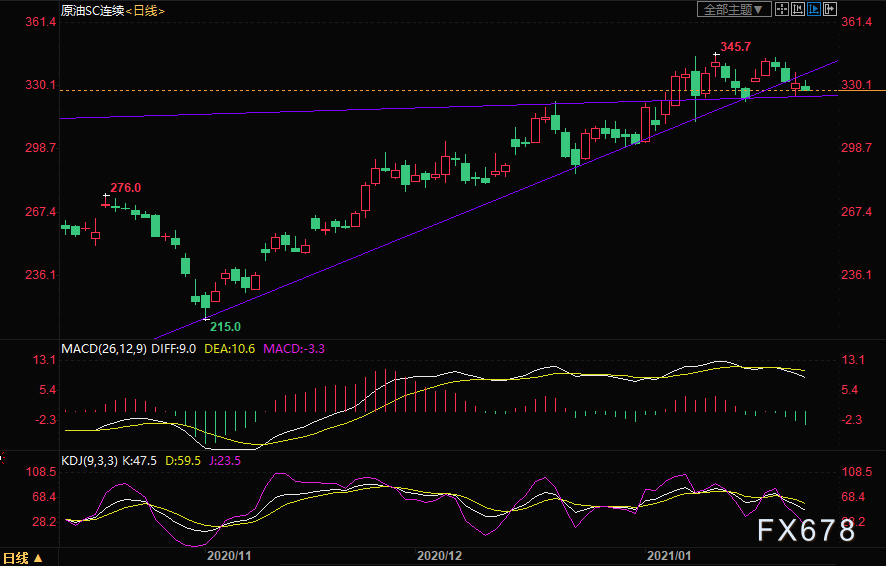This screenshot has width=886, height=566.
Task: Click the 68.4 label on right KDJ axis
Action: (x=853, y=497)
